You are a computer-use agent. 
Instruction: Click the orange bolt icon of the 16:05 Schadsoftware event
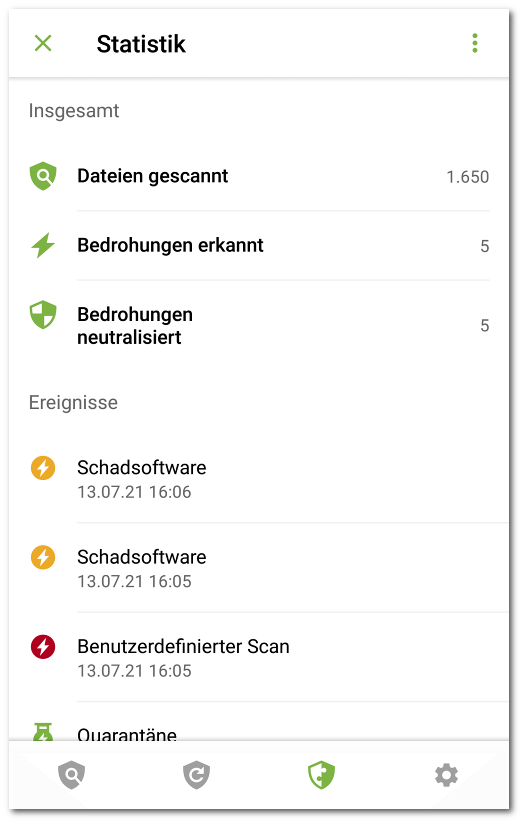(43, 557)
